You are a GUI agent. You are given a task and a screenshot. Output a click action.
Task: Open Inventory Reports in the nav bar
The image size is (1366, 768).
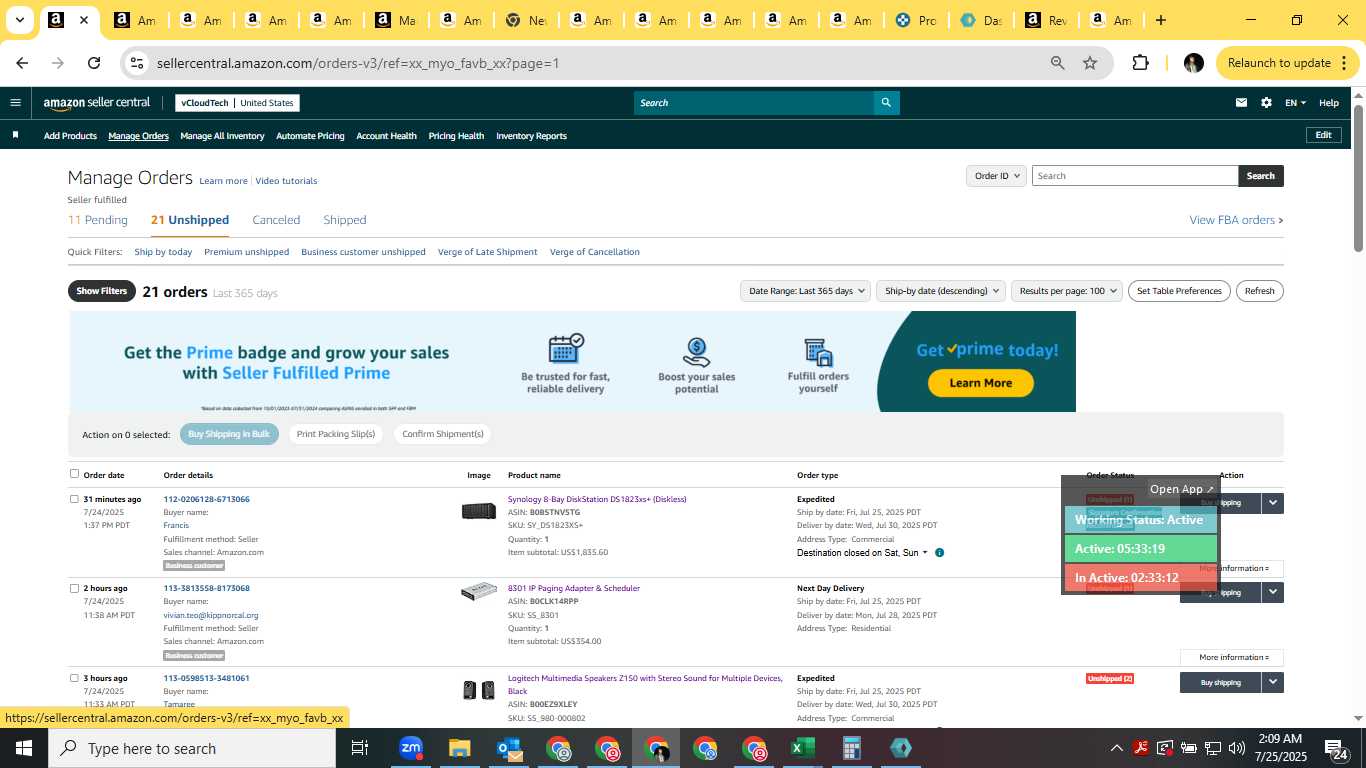[x=531, y=136]
